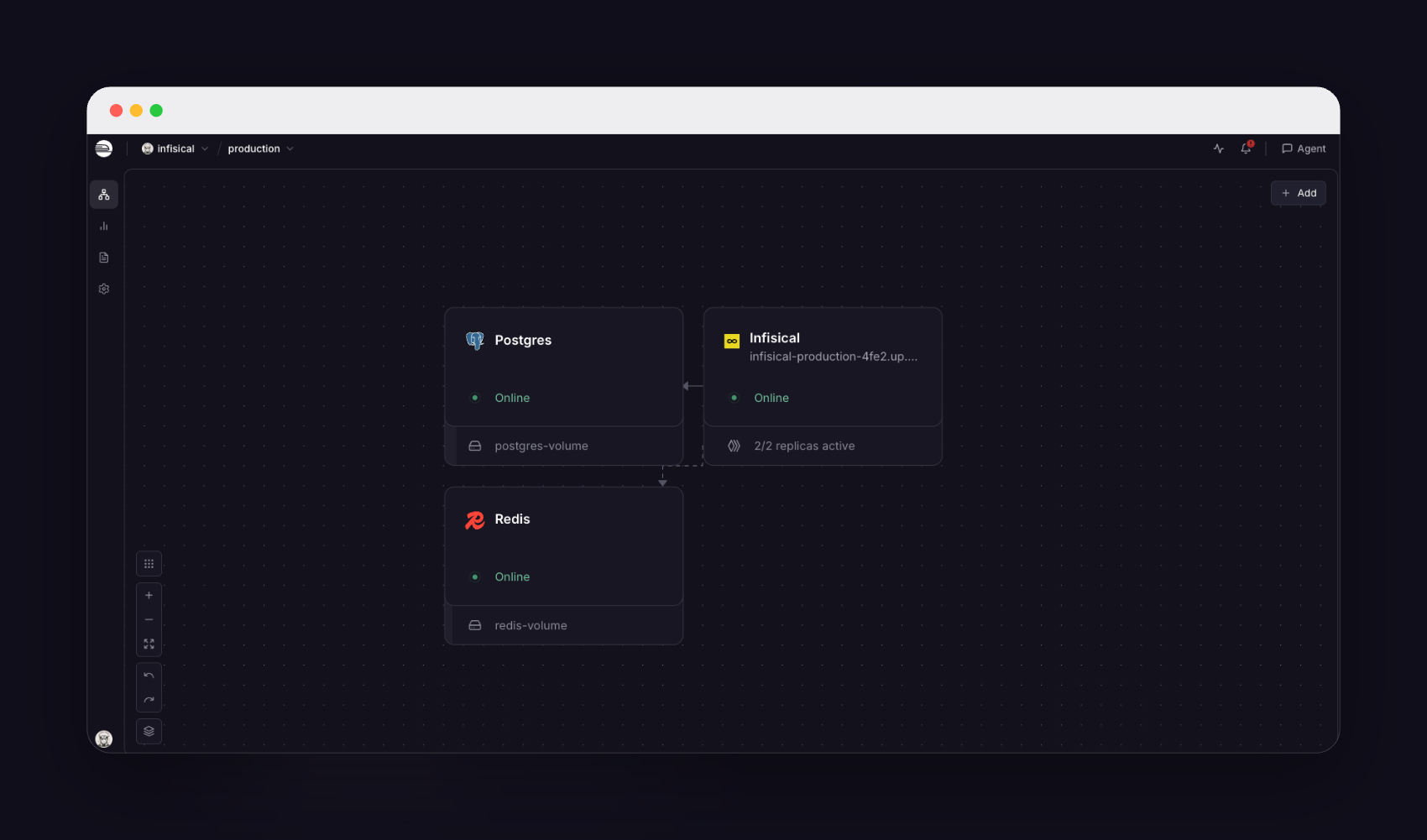Fit the canvas view to screen

(149, 644)
